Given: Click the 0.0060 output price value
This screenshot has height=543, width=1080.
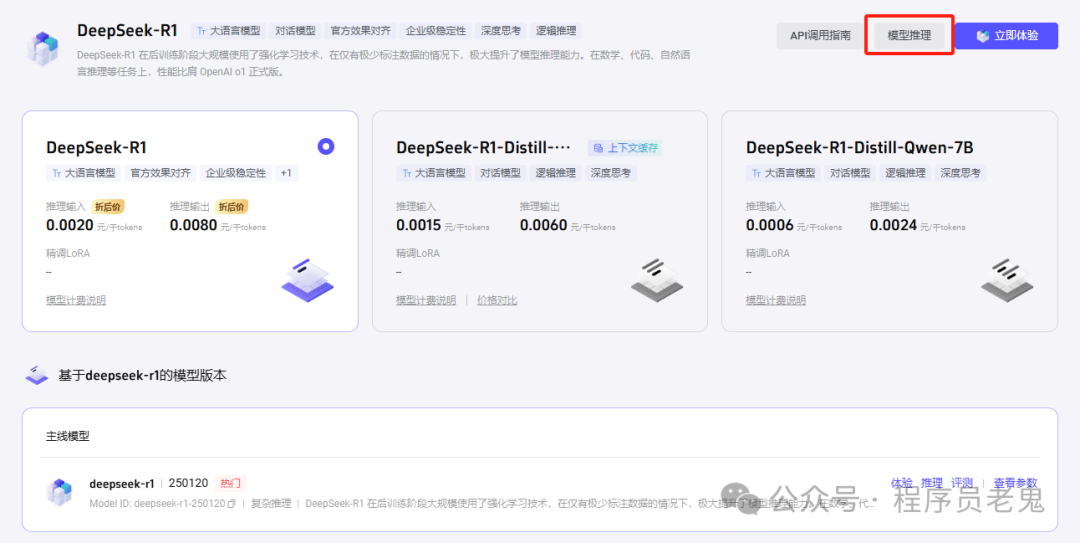Looking at the screenshot, I should [543, 225].
